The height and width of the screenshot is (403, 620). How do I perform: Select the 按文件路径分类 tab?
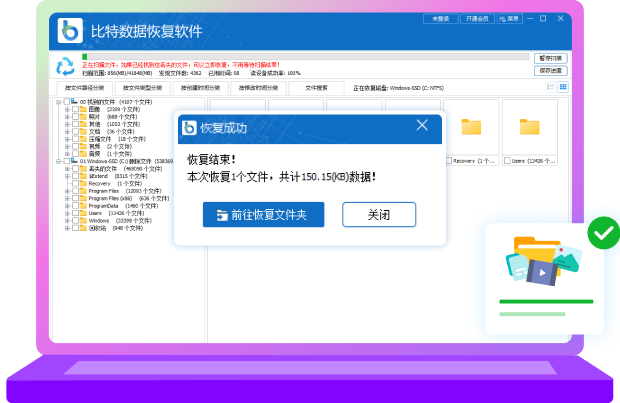[85, 88]
